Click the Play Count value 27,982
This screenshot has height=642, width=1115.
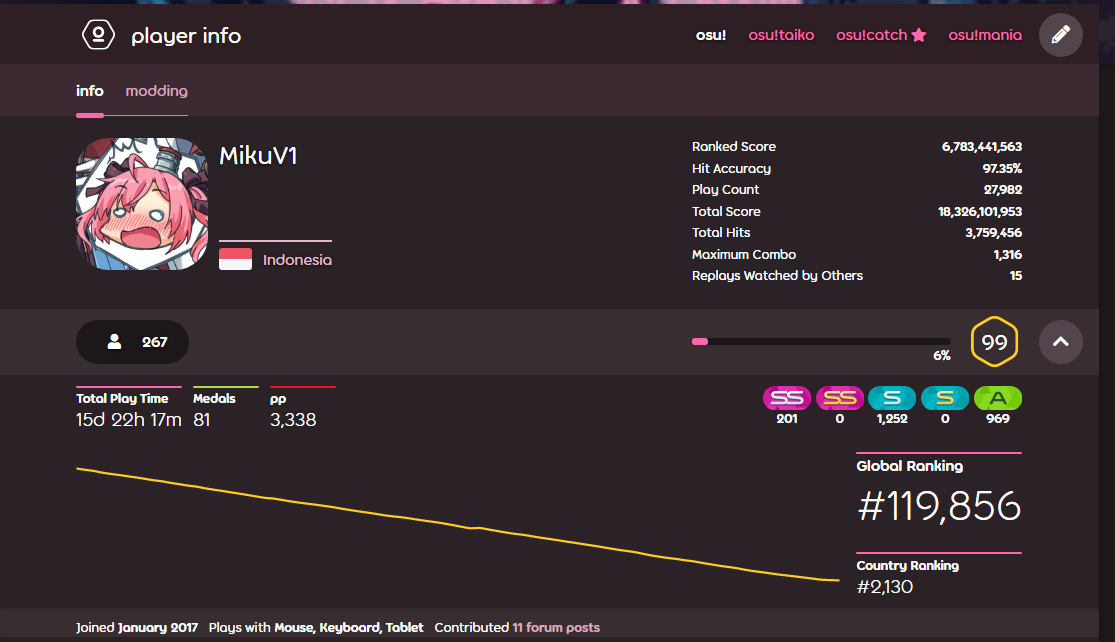(1003, 190)
